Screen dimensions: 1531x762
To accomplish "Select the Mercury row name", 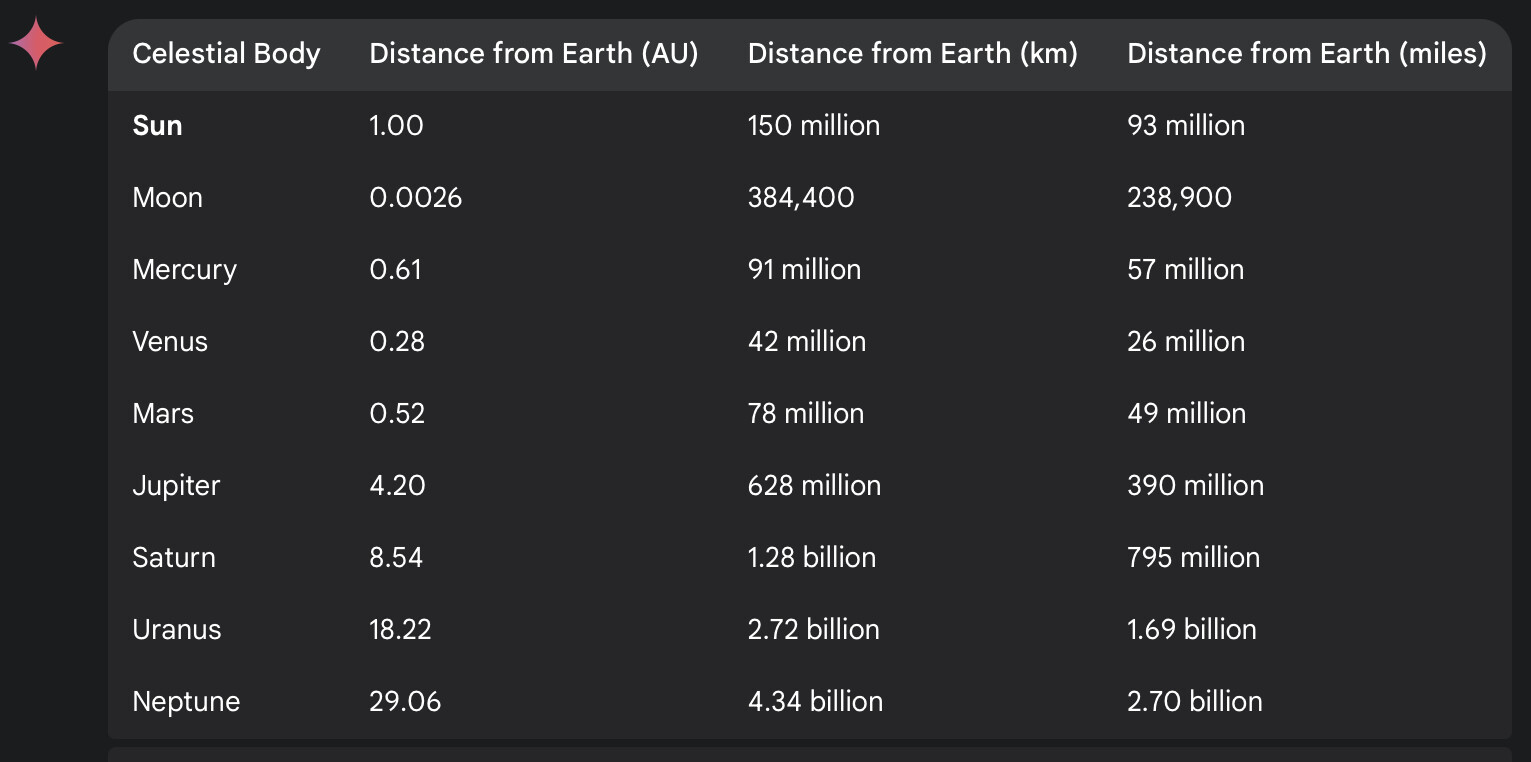I will 184,269.
